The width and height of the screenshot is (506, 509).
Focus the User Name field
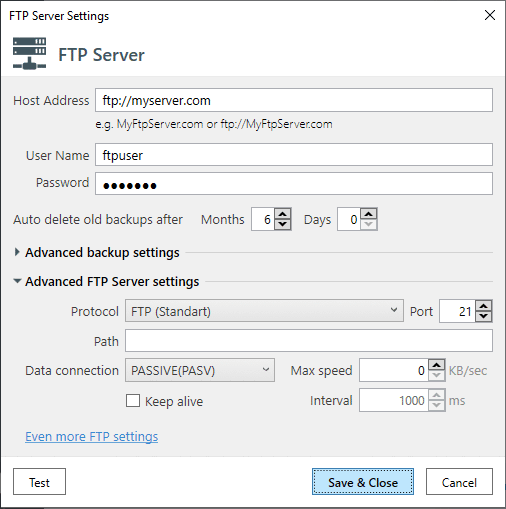[x=294, y=155]
